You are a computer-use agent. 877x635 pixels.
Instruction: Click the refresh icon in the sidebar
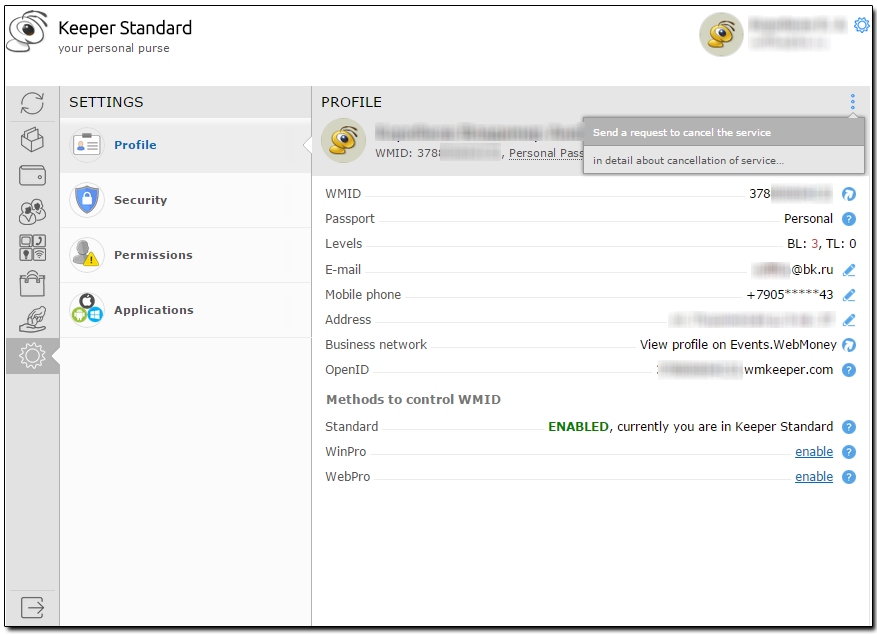coord(32,104)
